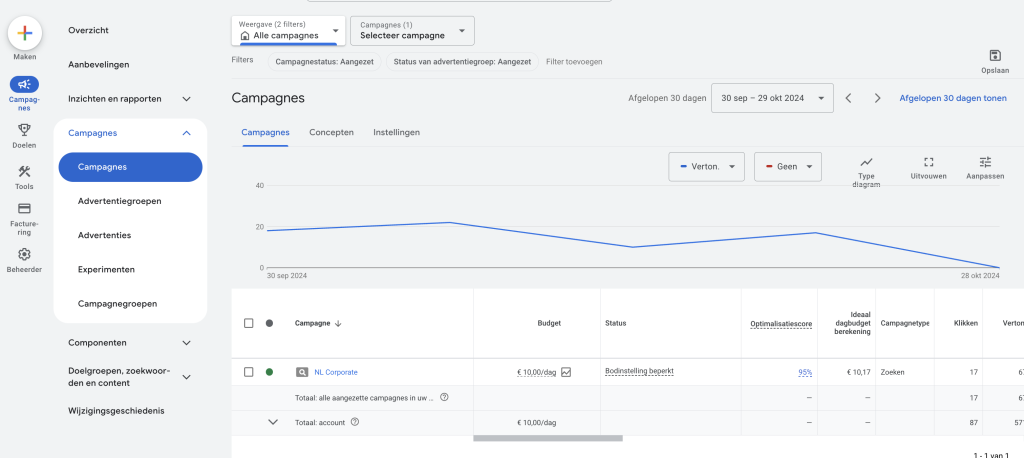Open date range dropdown 30 sep – 29 okt 2024
This screenshot has width=1024, height=458.
(772, 98)
